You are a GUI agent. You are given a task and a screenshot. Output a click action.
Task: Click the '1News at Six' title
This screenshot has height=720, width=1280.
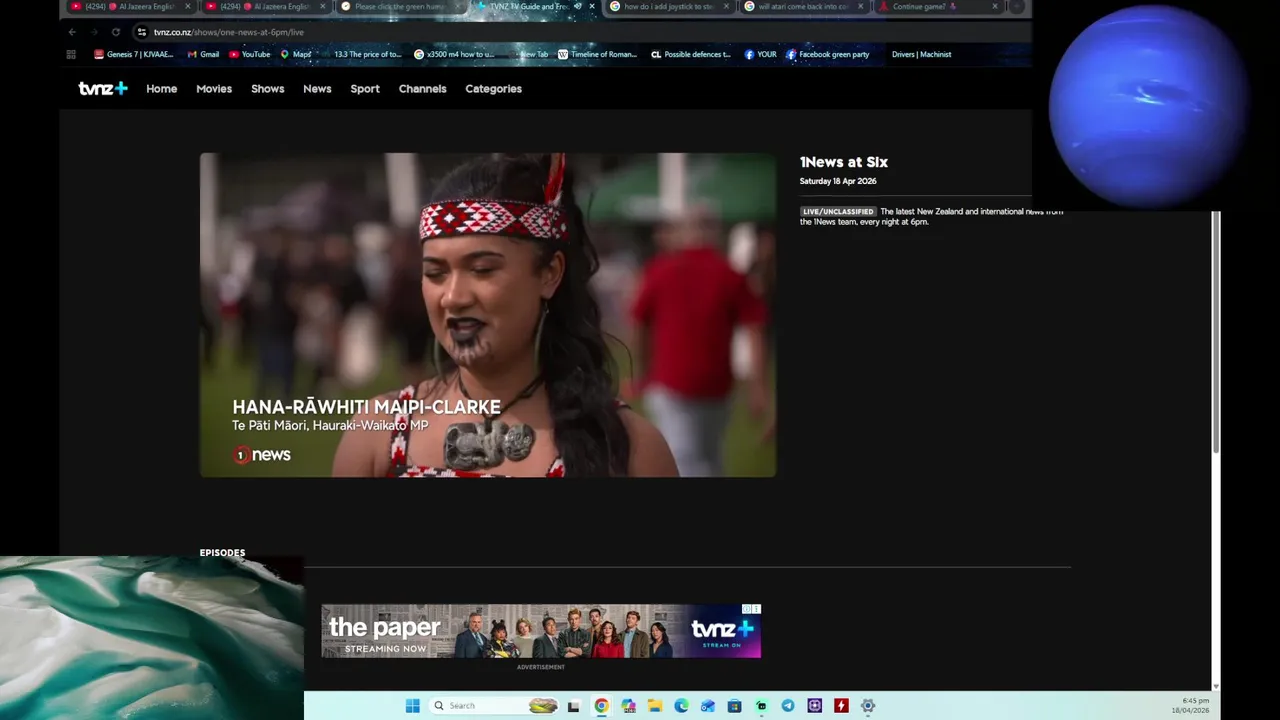pyautogui.click(x=843, y=162)
